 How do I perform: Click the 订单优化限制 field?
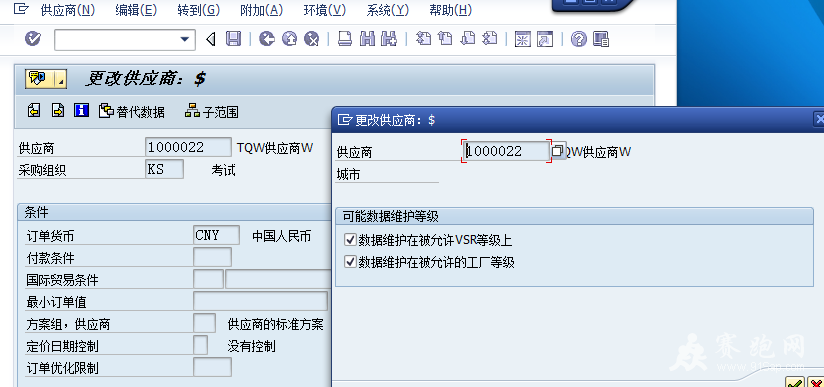(x=212, y=367)
